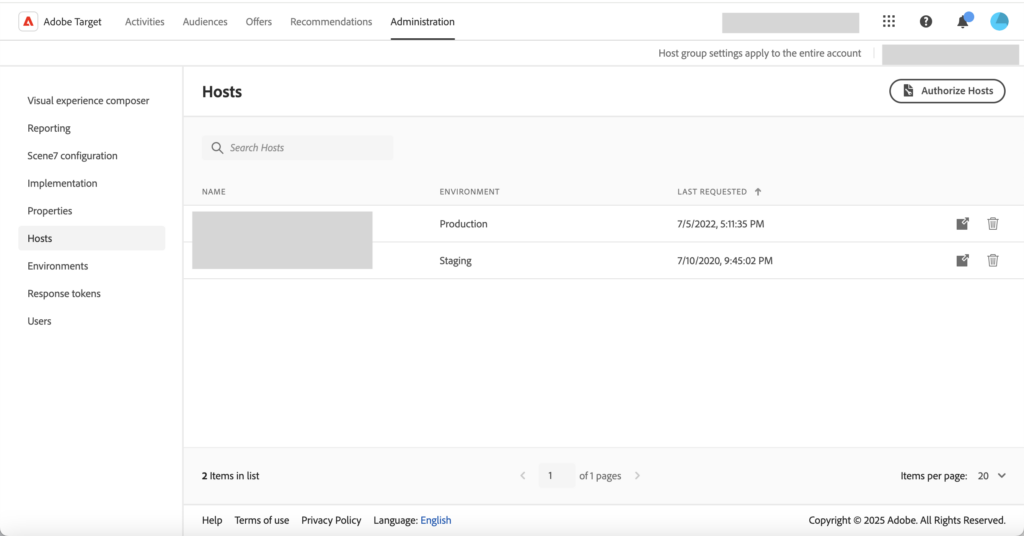This screenshot has height=536, width=1024.
Task: Go to previous page arrow
Action: point(522,476)
